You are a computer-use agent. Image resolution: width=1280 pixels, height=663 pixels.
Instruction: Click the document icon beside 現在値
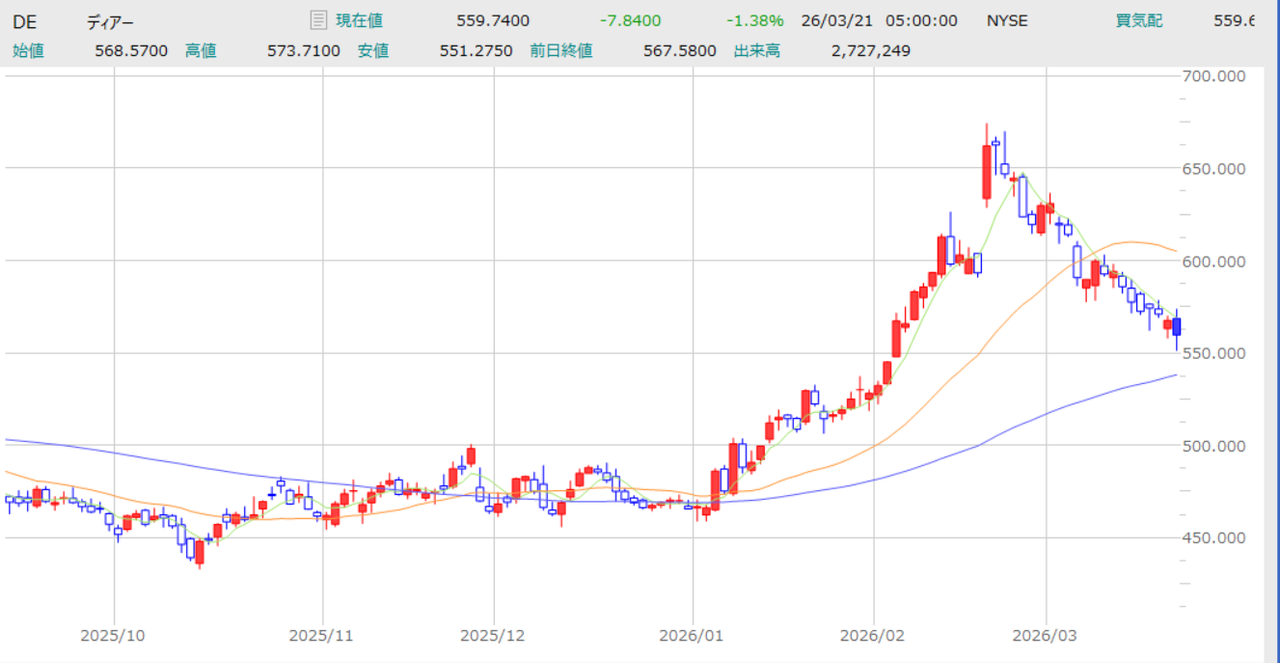pyautogui.click(x=318, y=20)
